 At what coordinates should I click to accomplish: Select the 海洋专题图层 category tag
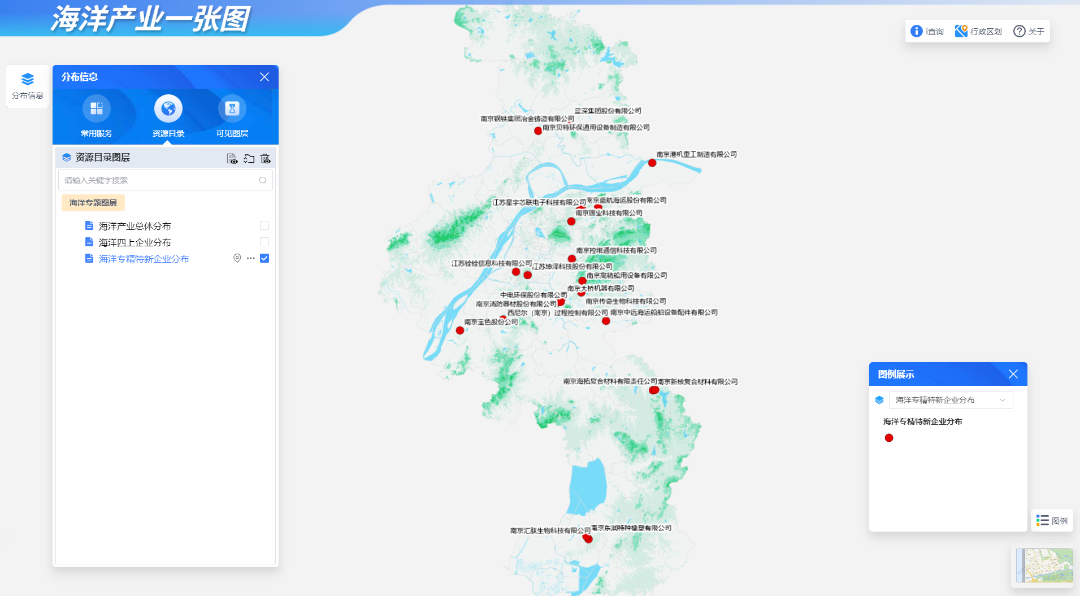pyautogui.click(x=93, y=203)
